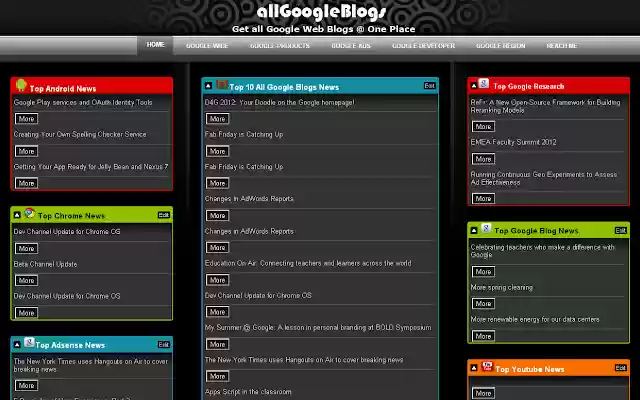Click More under Creating Your Own Spelling Checker

pyautogui.click(x=27, y=151)
